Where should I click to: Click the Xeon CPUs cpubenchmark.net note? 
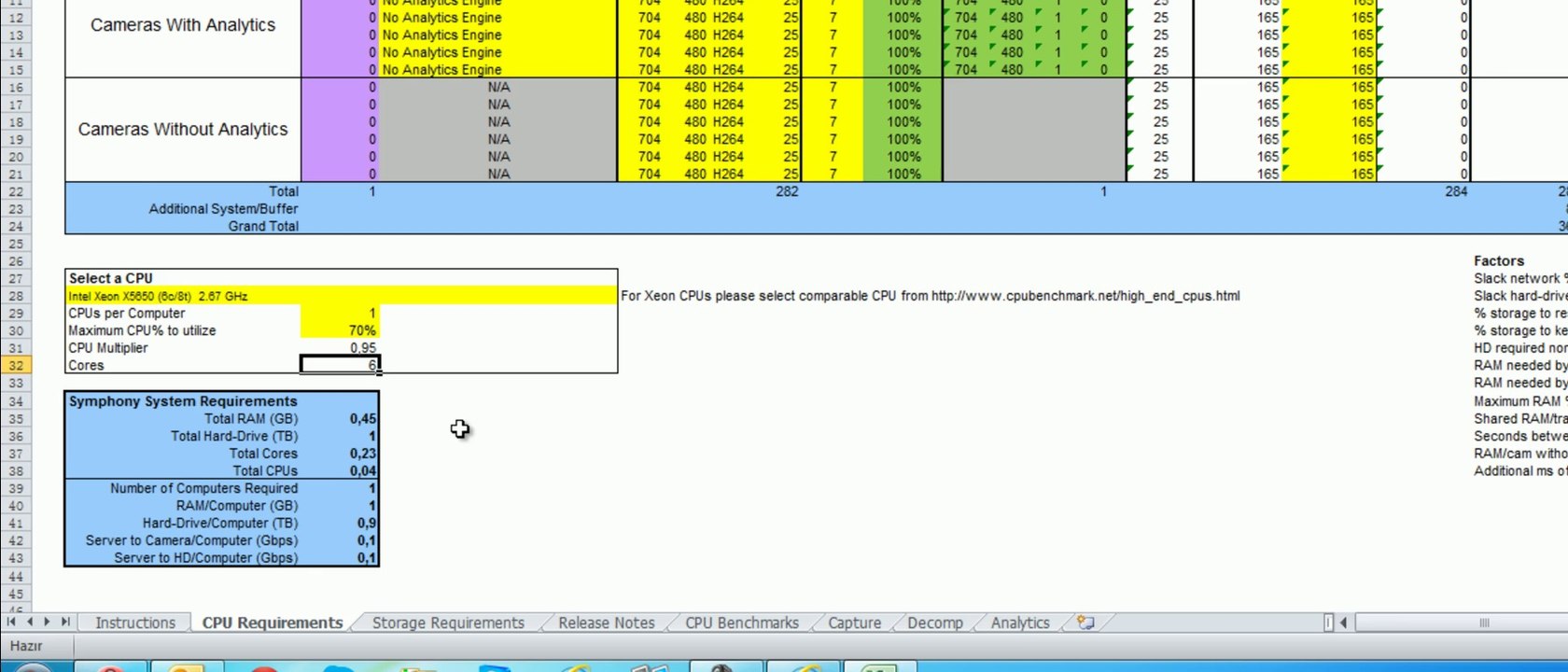pos(931,296)
